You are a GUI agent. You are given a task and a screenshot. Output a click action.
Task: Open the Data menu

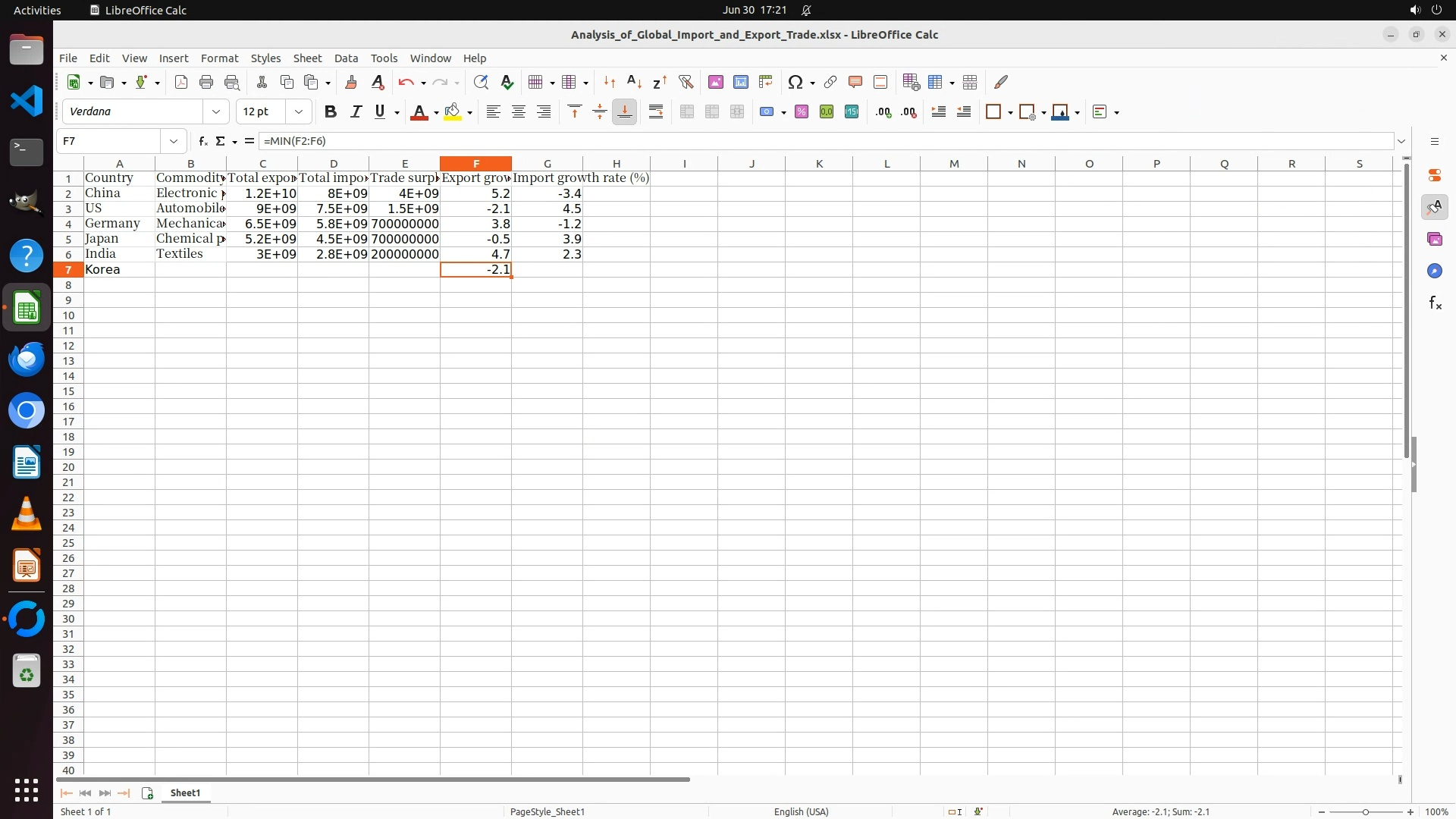click(x=346, y=58)
